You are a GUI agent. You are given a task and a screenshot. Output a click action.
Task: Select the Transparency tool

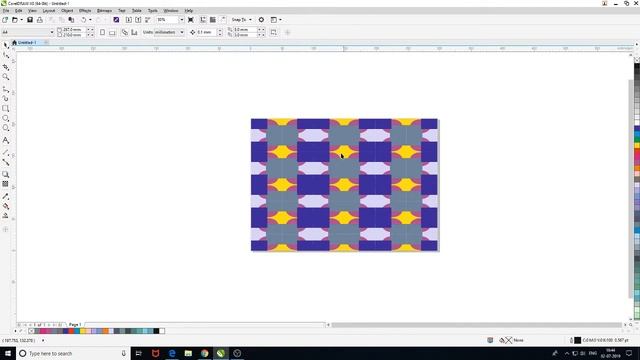pos(6,184)
